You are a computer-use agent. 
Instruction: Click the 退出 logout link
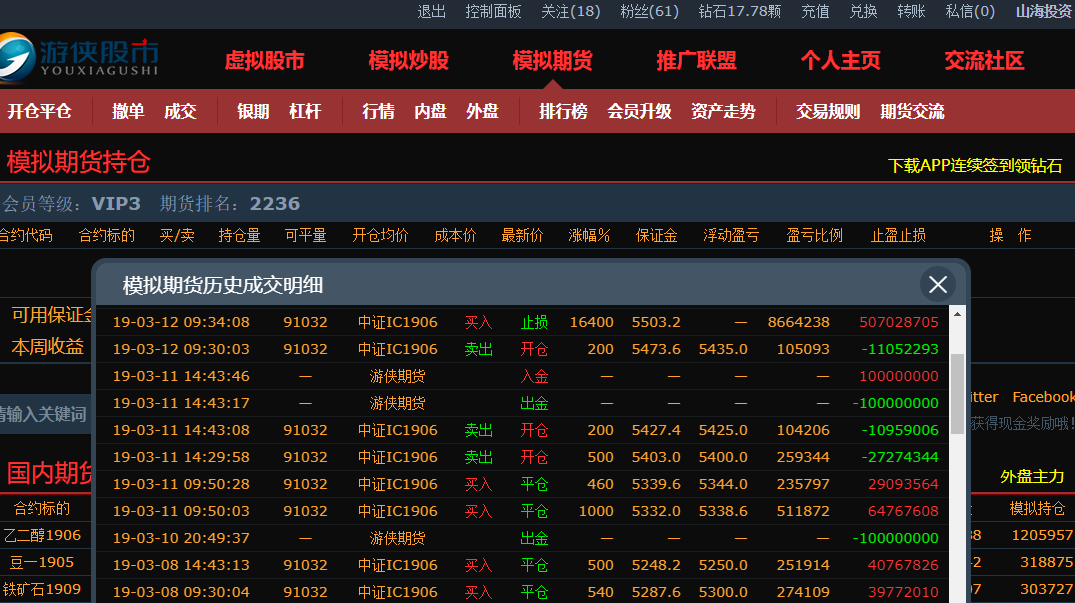pyautogui.click(x=431, y=11)
